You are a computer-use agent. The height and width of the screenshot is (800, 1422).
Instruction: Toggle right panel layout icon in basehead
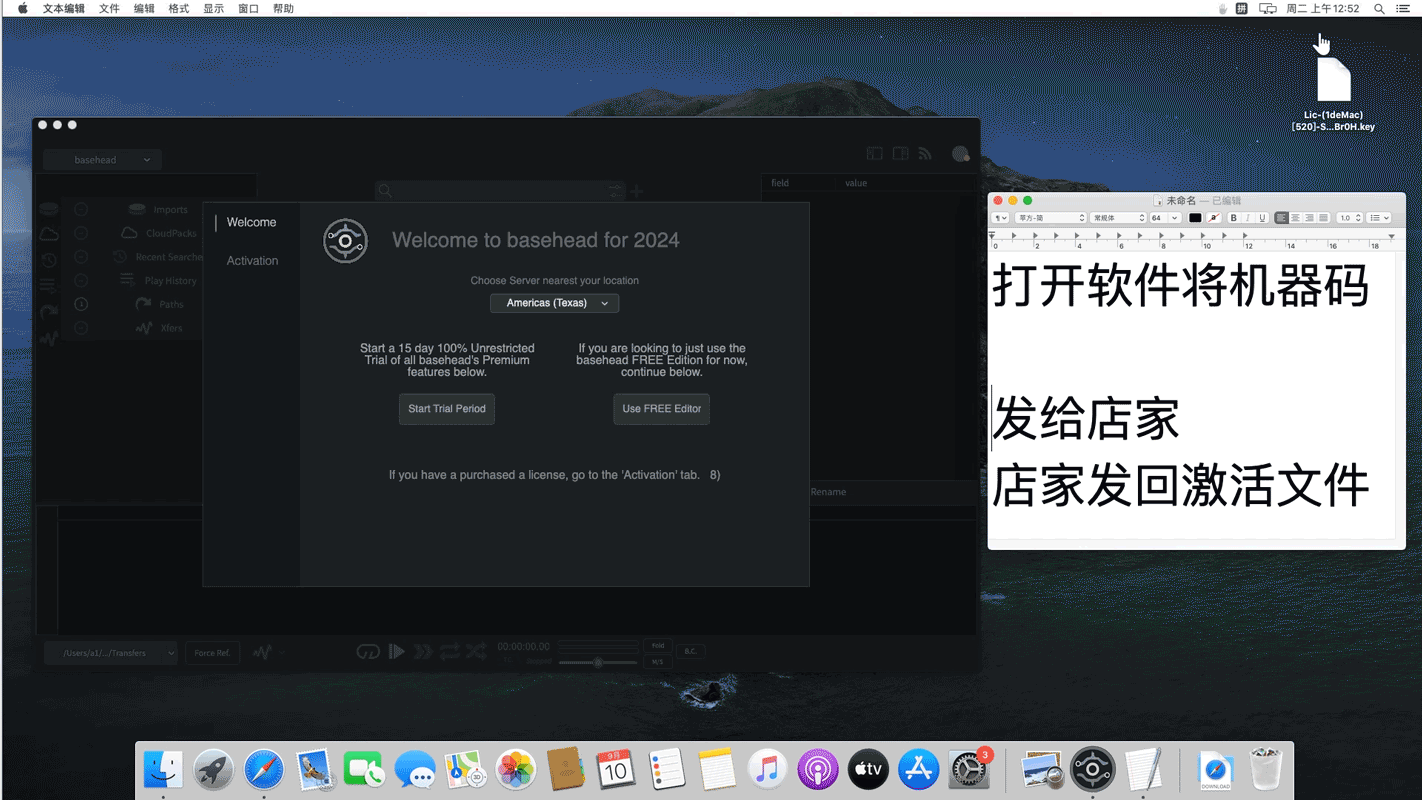900,154
